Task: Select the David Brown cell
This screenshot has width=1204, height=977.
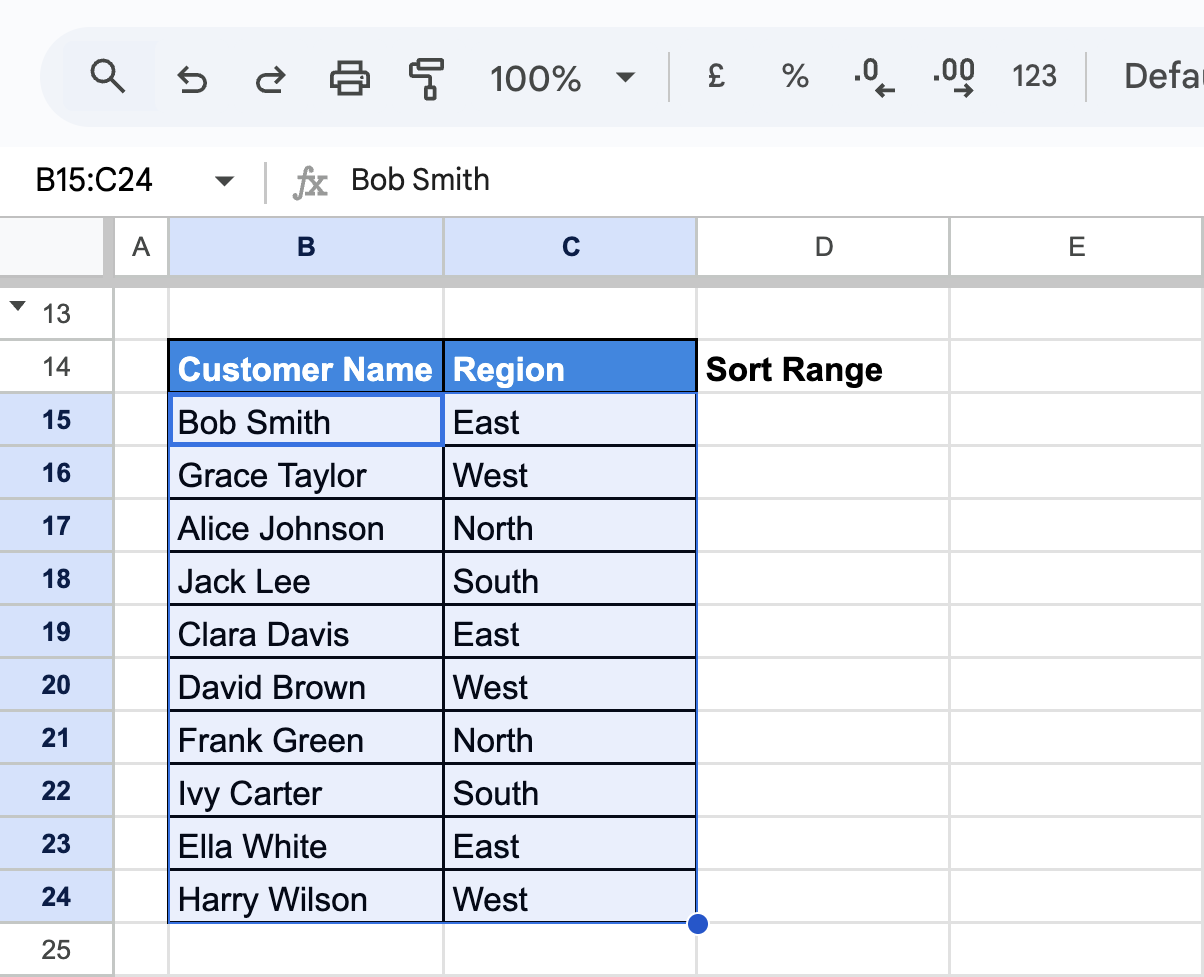Action: point(306,685)
